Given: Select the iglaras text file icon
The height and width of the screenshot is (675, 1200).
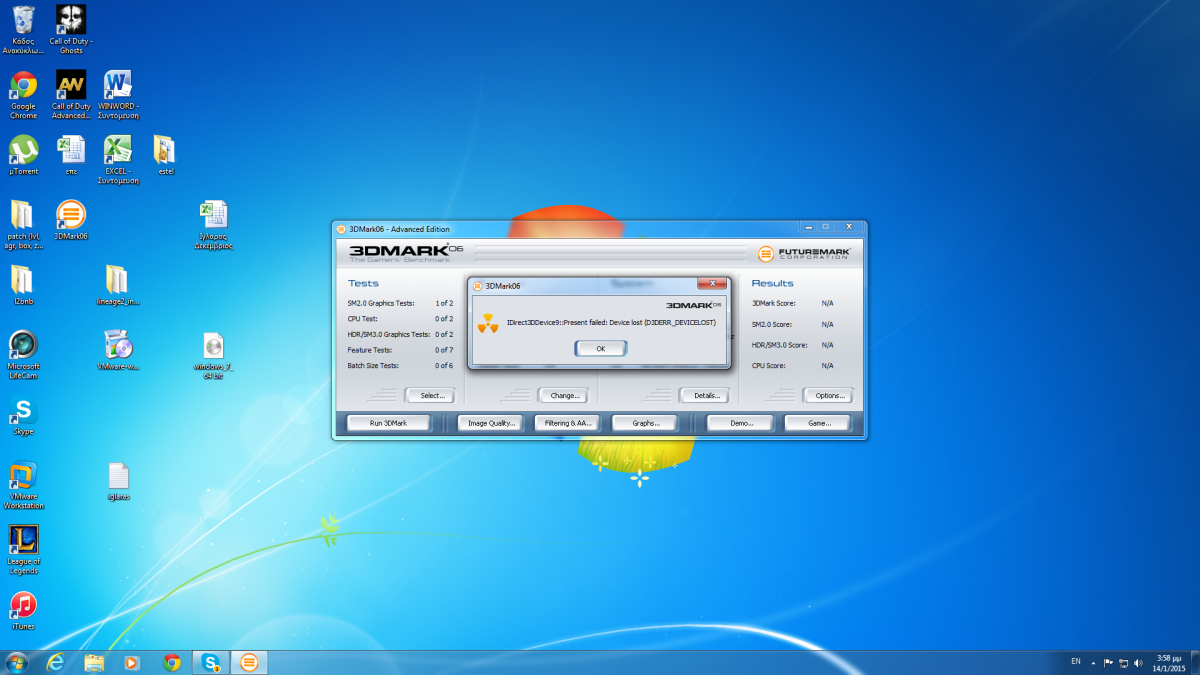Looking at the screenshot, I should (118, 481).
